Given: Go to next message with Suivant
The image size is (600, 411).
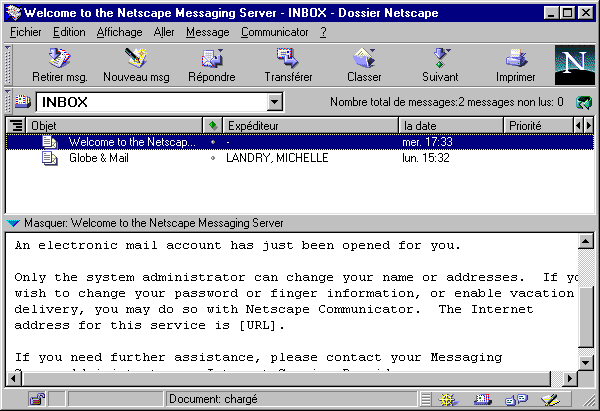Looking at the screenshot, I should tap(440, 65).
